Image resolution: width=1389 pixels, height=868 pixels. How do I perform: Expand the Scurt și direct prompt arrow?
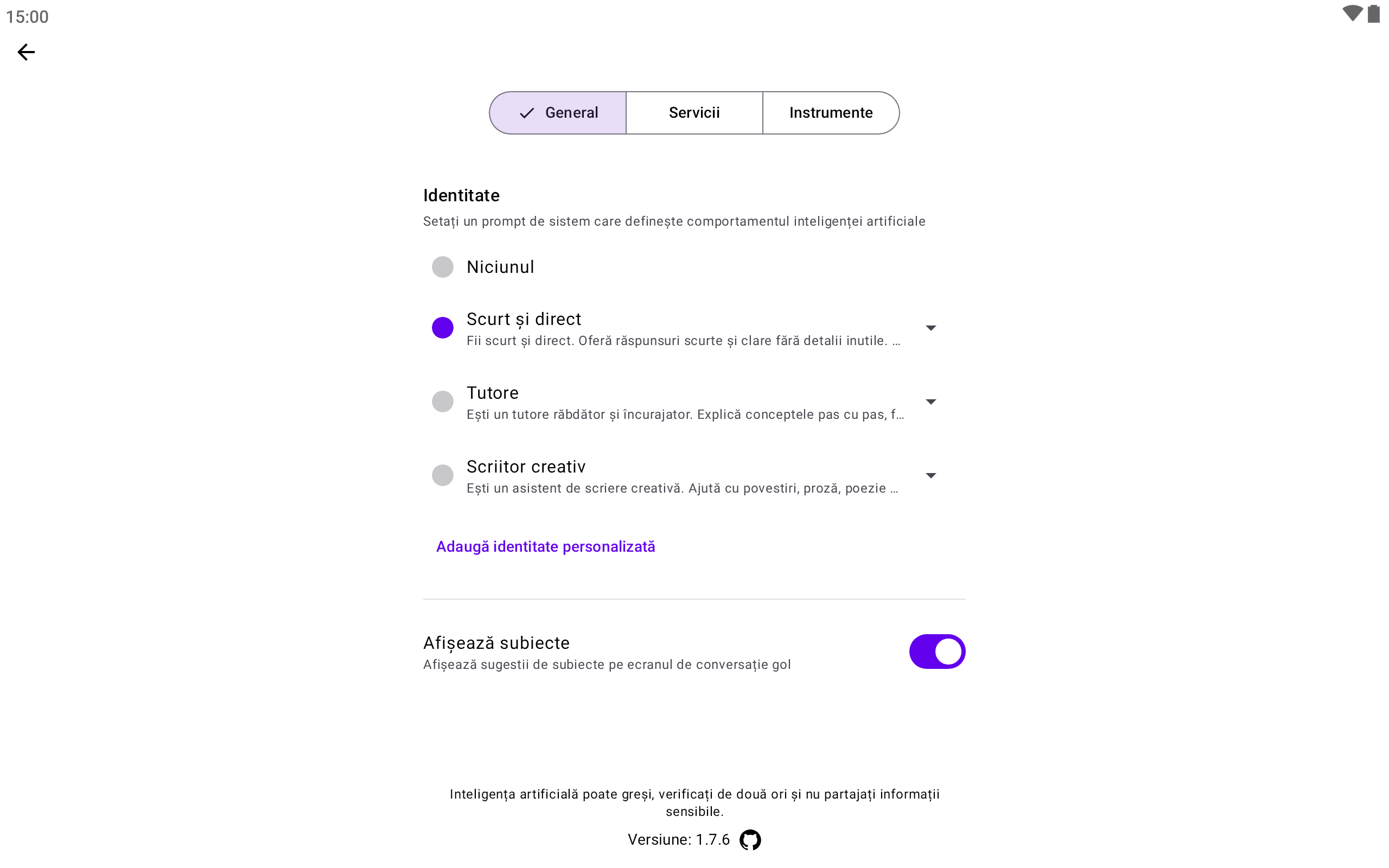pos(931,328)
